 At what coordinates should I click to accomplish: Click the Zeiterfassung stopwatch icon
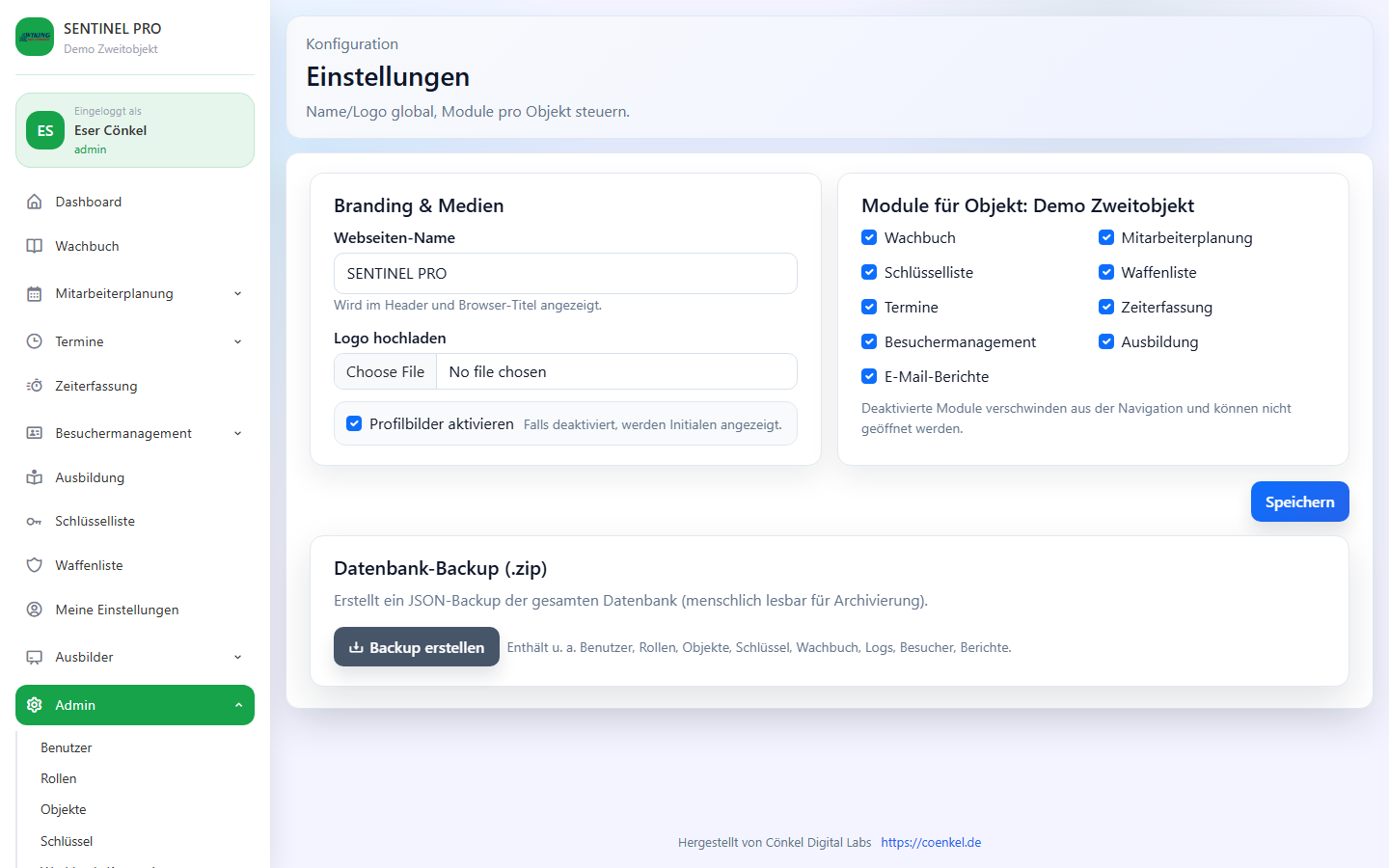pyautogui.click(x=35, y=386)
